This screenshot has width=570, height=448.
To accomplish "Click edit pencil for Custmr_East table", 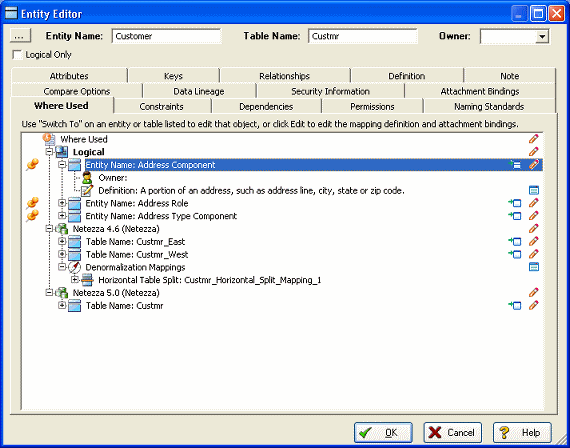I will point(533,241).
